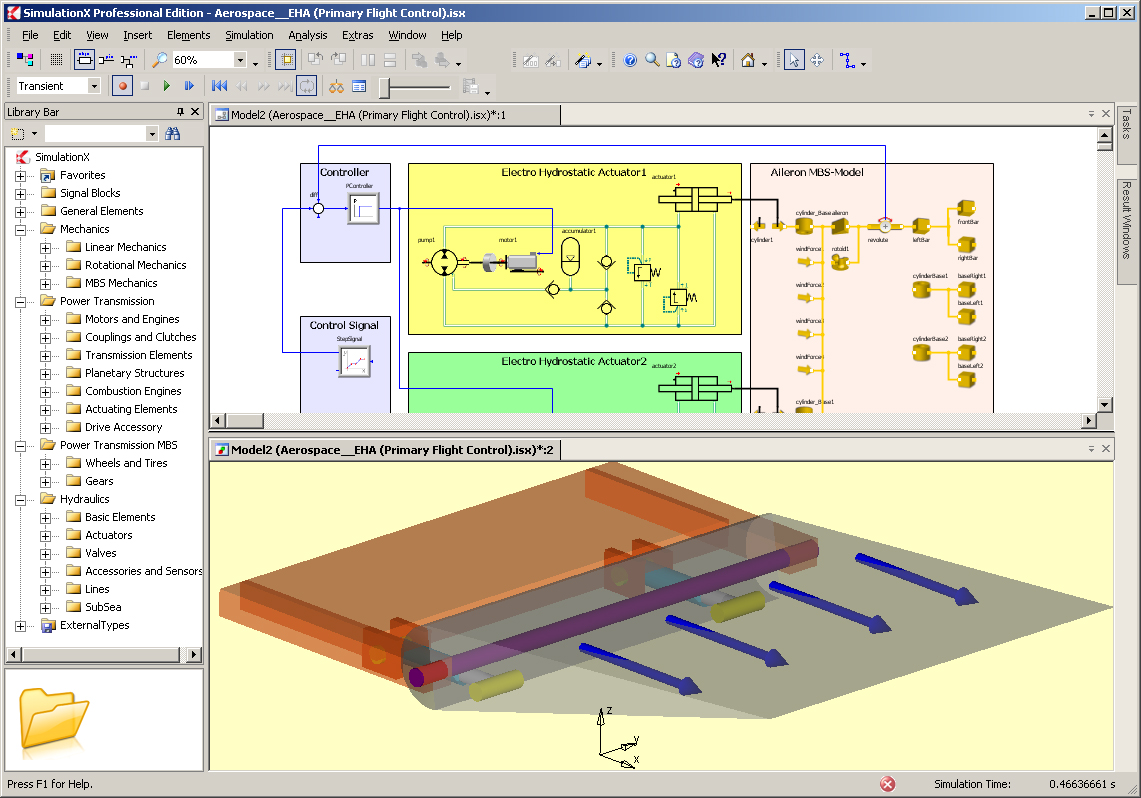
Task: Select the arrow pointer selection tool
Action: [794, 60]
